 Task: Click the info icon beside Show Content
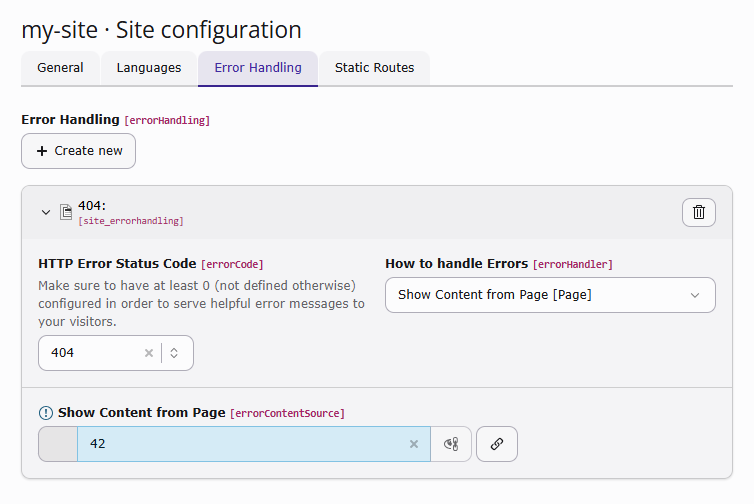coord(45,412)
